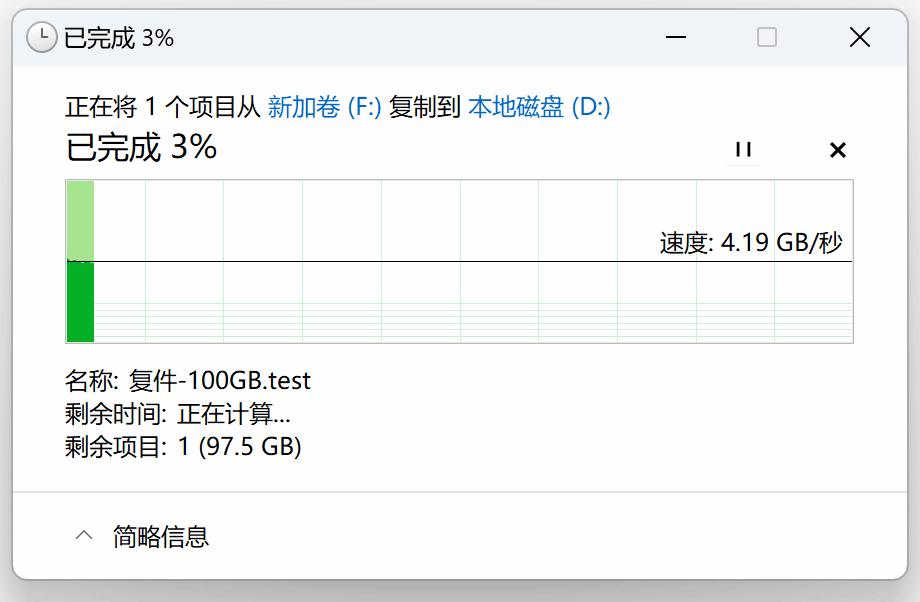Click the dark green progress bar area
This screenshot has width=920, height=602.
[80, 302]
